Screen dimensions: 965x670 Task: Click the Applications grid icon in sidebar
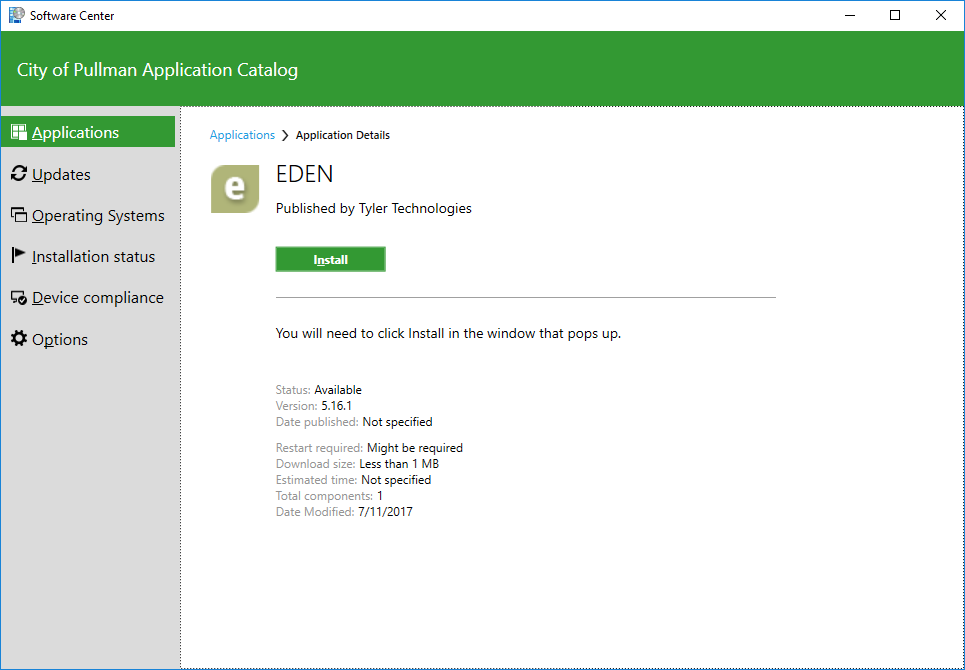pyautogui.click(x=18, y=132)
